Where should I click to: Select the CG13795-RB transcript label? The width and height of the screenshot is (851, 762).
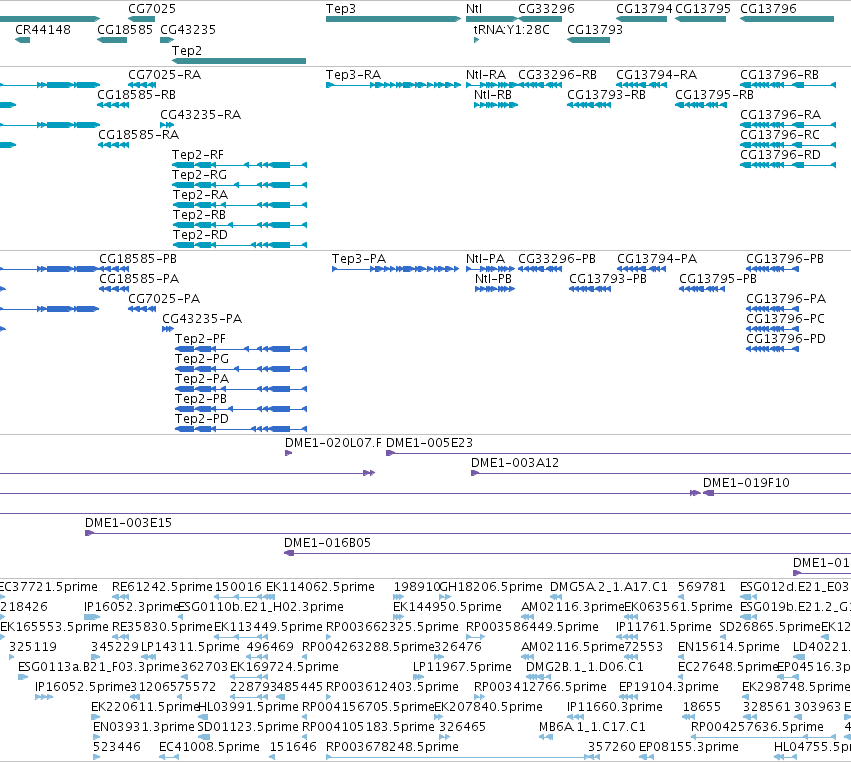[x=714, y=94]
